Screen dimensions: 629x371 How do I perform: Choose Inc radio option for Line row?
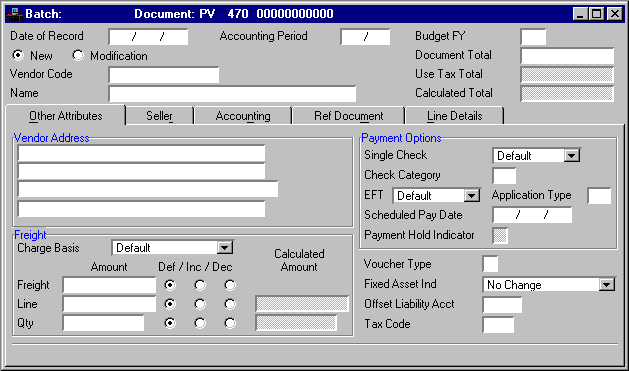[x=200, y=304]
